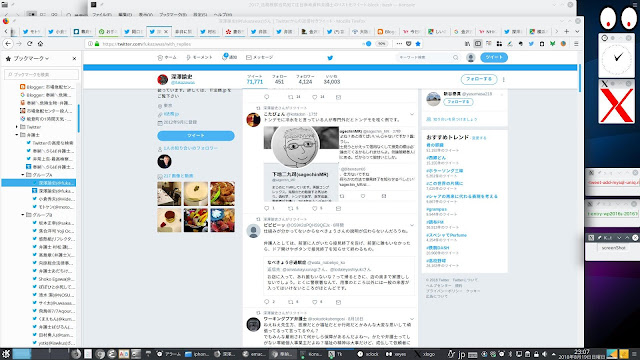Go back using the browser back arrow
The image size is (640, 360).
coord(8,44)
